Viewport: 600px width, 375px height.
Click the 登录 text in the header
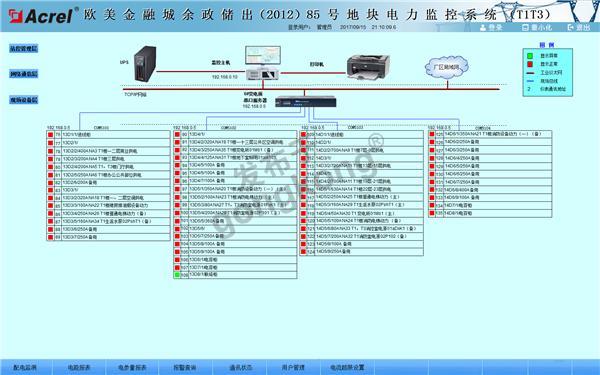click(x=495, y=28)
